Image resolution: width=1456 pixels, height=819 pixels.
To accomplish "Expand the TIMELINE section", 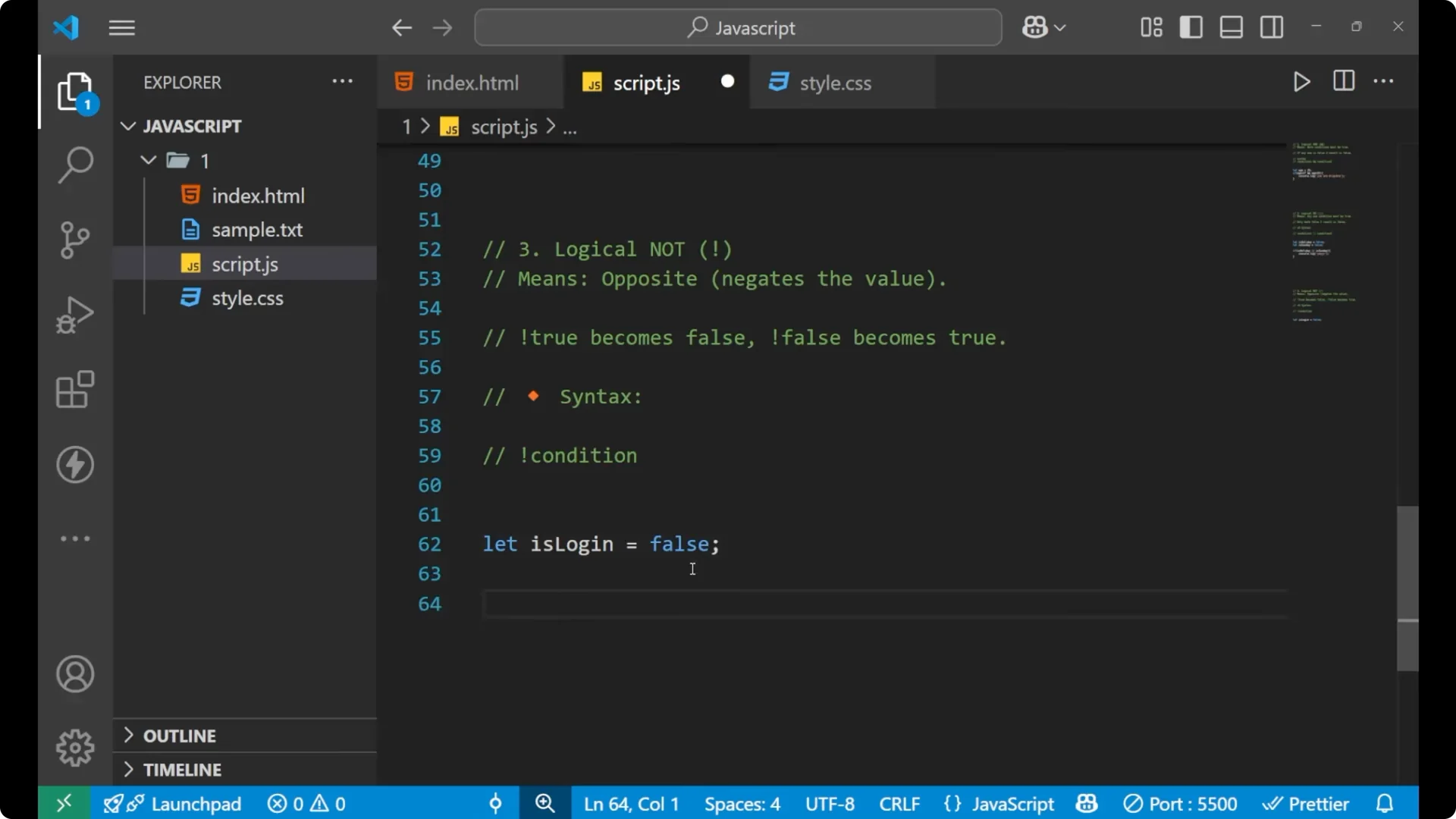I will click(184, 769).
